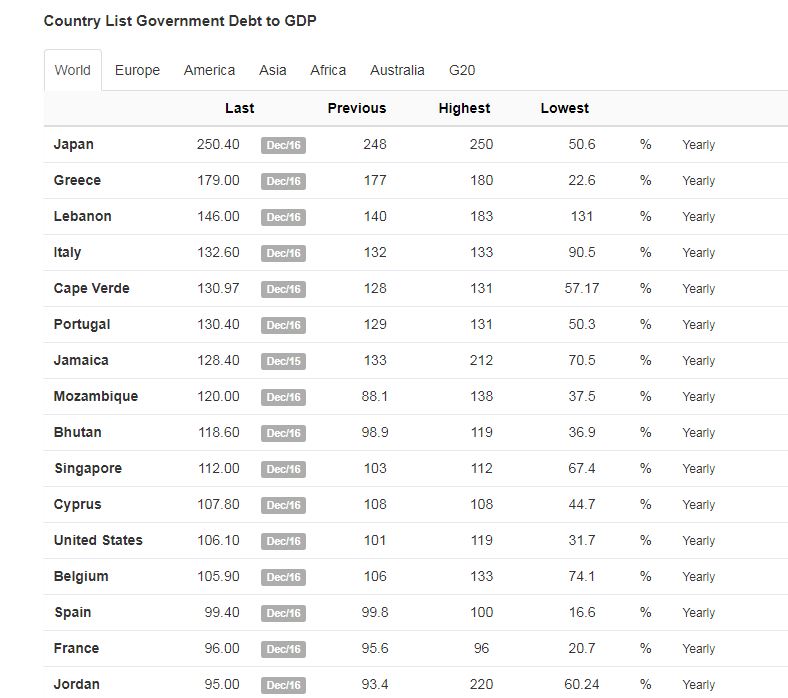Open the America tab
788x698 pixels.
[x=209, y=70]
